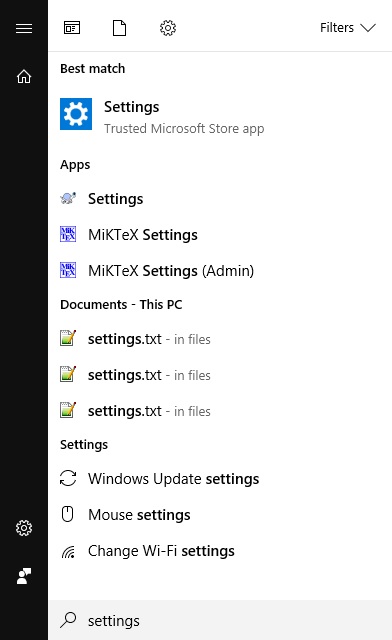Click the MiKTeX Settings icon
392x640 pixels.
[68, 234]
